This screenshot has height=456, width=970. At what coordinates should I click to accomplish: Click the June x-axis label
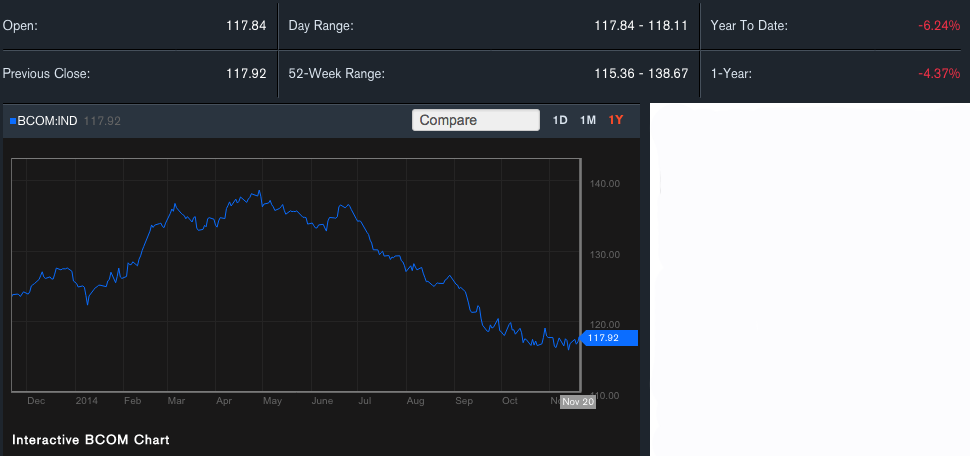pyautogui.click(x=322, y=401)
